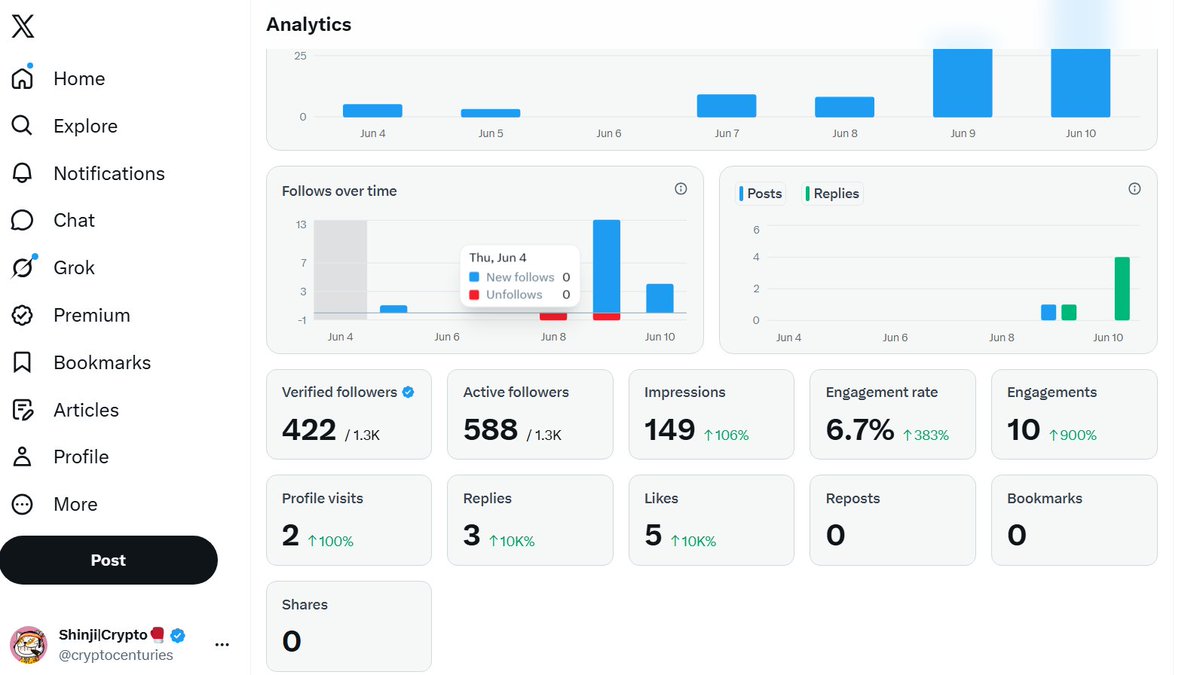Click the X logo icon
Image resolution: width=1200 pixels, height=675 pixels.
(23, 27)
